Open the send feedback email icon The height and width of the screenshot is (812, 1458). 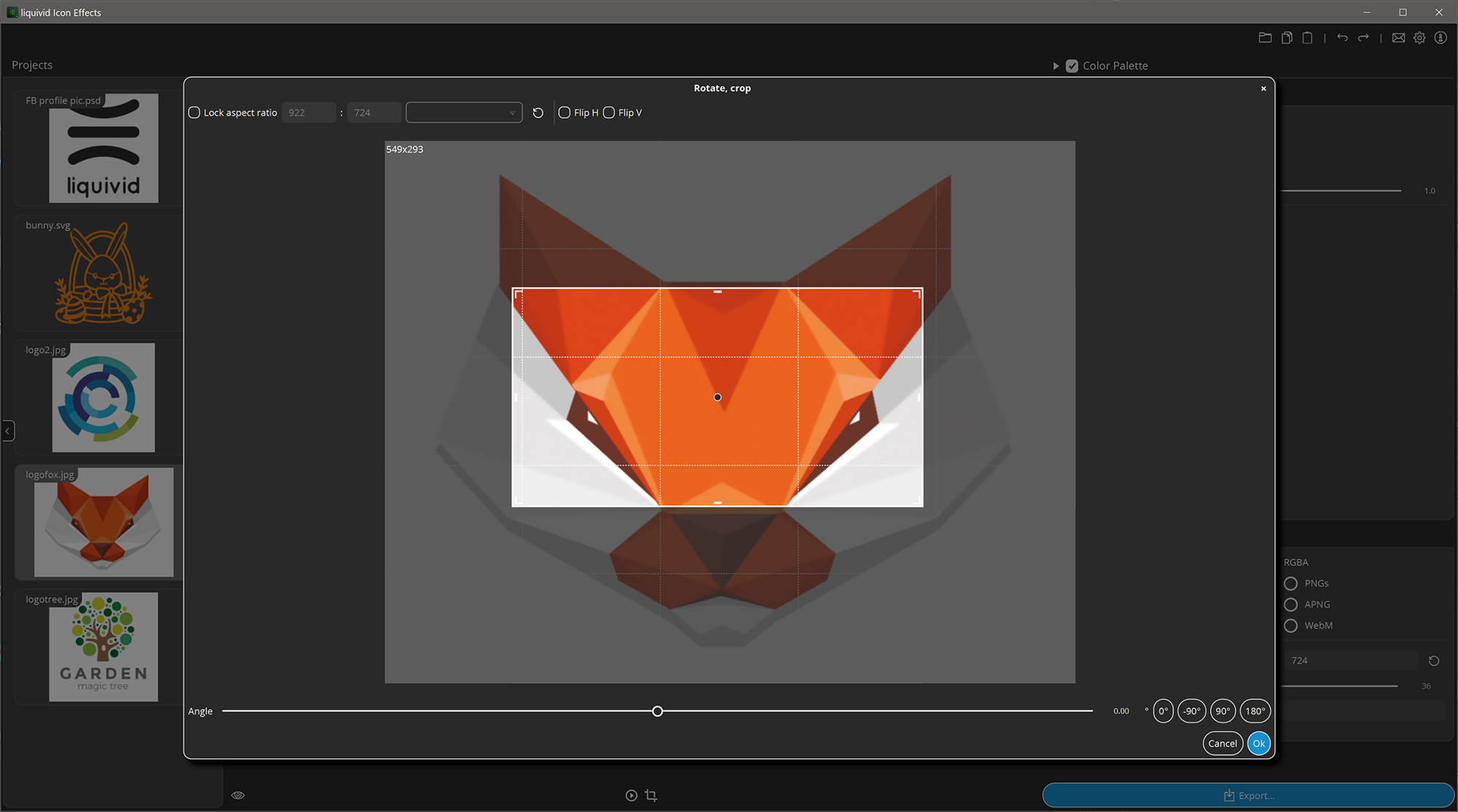tap(1398, 37)
